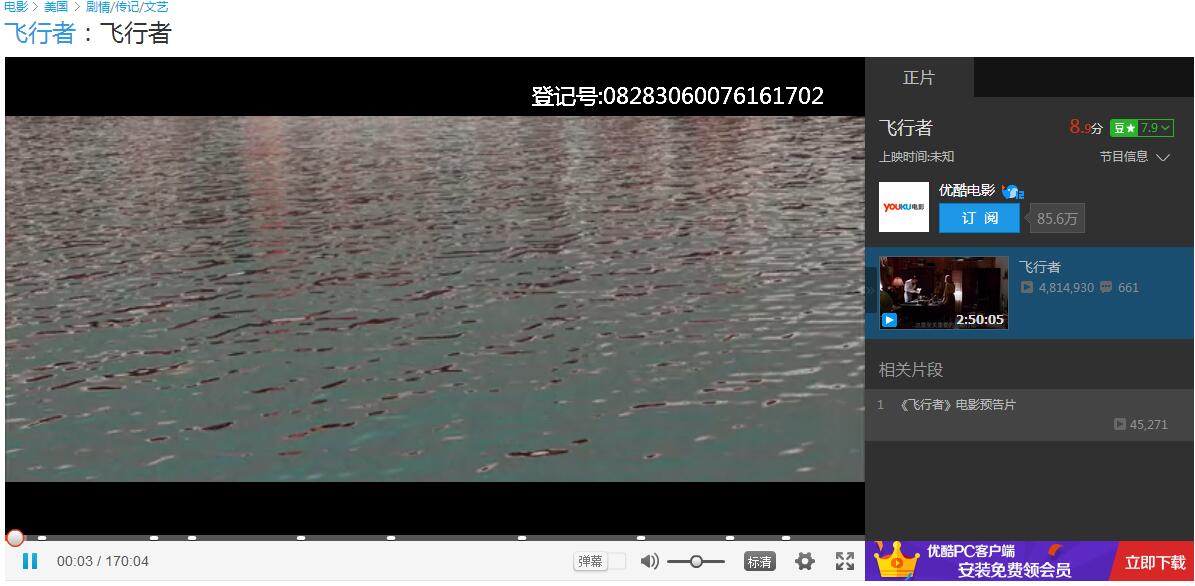Image resolution: width=1195 pixels, height=586 pixels.
Task: Click the 订阅 subscribe button
Action: pos(978,218)
